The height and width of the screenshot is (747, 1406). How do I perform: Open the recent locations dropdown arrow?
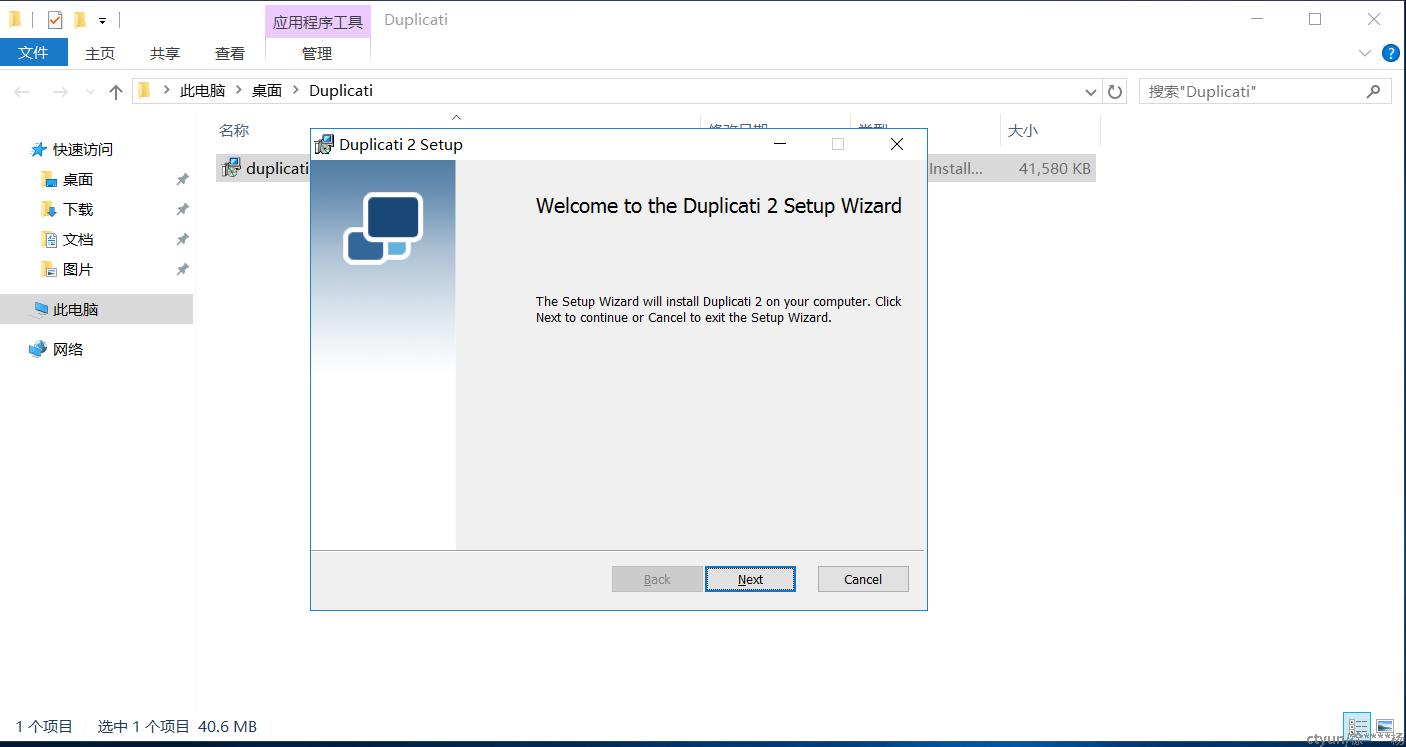tap(90, 91)
